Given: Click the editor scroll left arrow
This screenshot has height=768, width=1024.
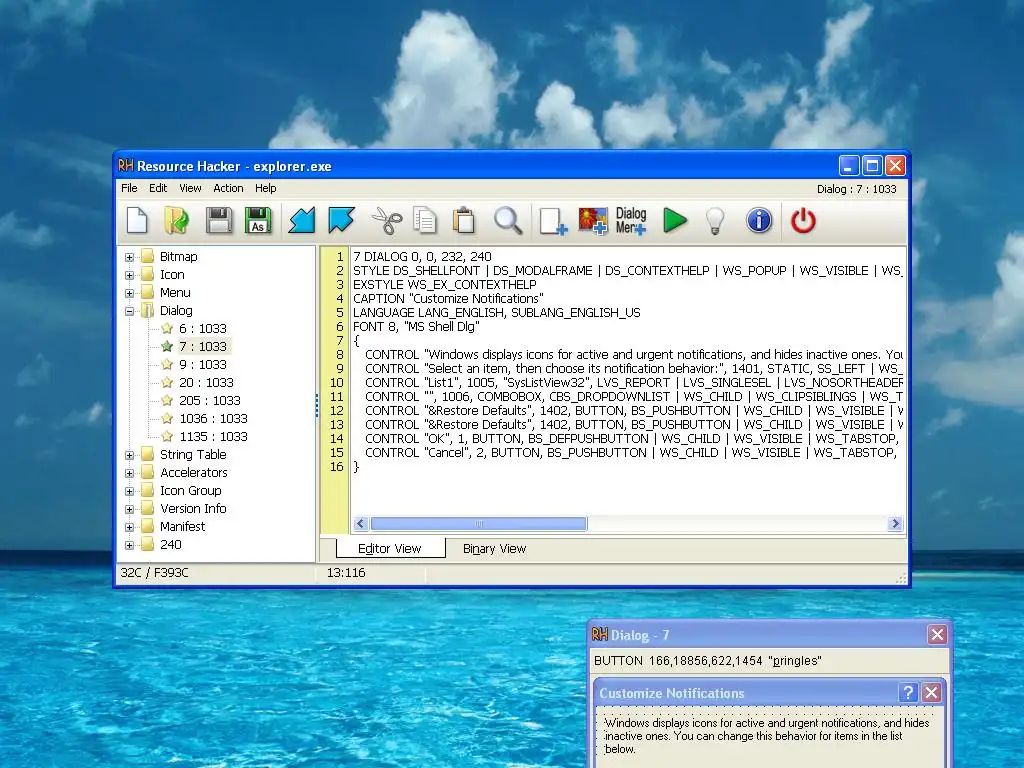Looking at the screenshot, I should click(360, 524).
